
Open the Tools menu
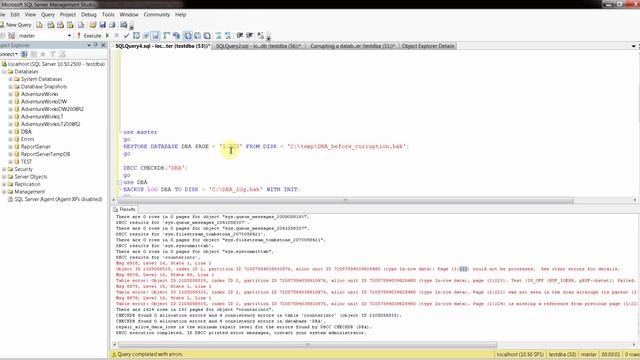pos(108,14)
